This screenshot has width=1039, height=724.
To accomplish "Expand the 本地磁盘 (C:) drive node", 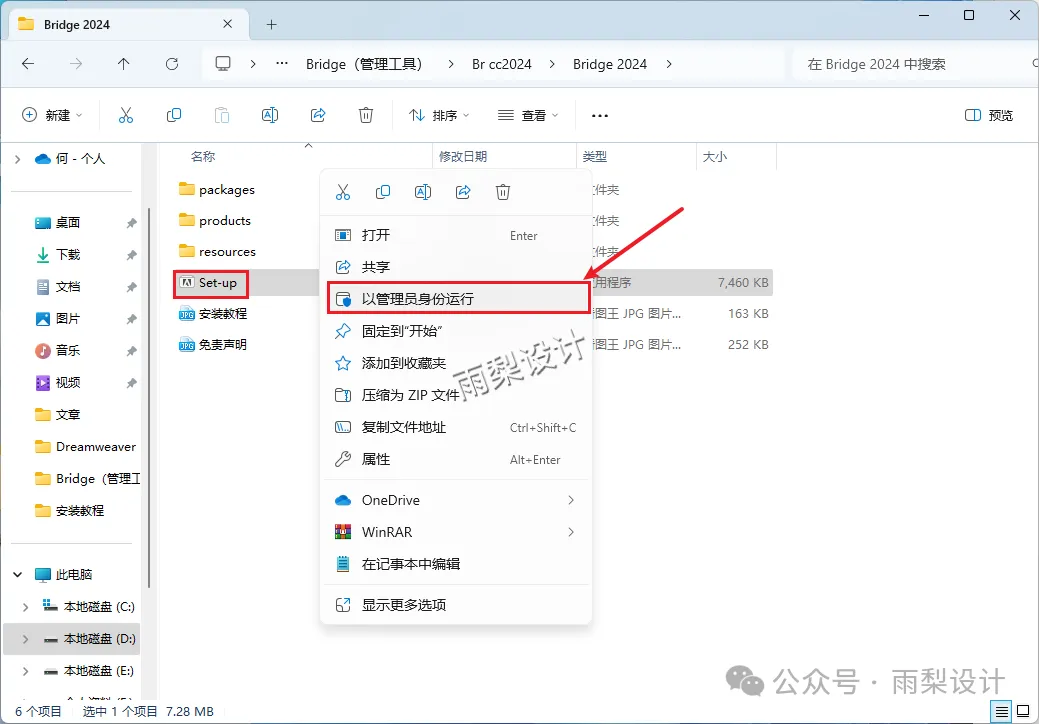I will [25, 607].
